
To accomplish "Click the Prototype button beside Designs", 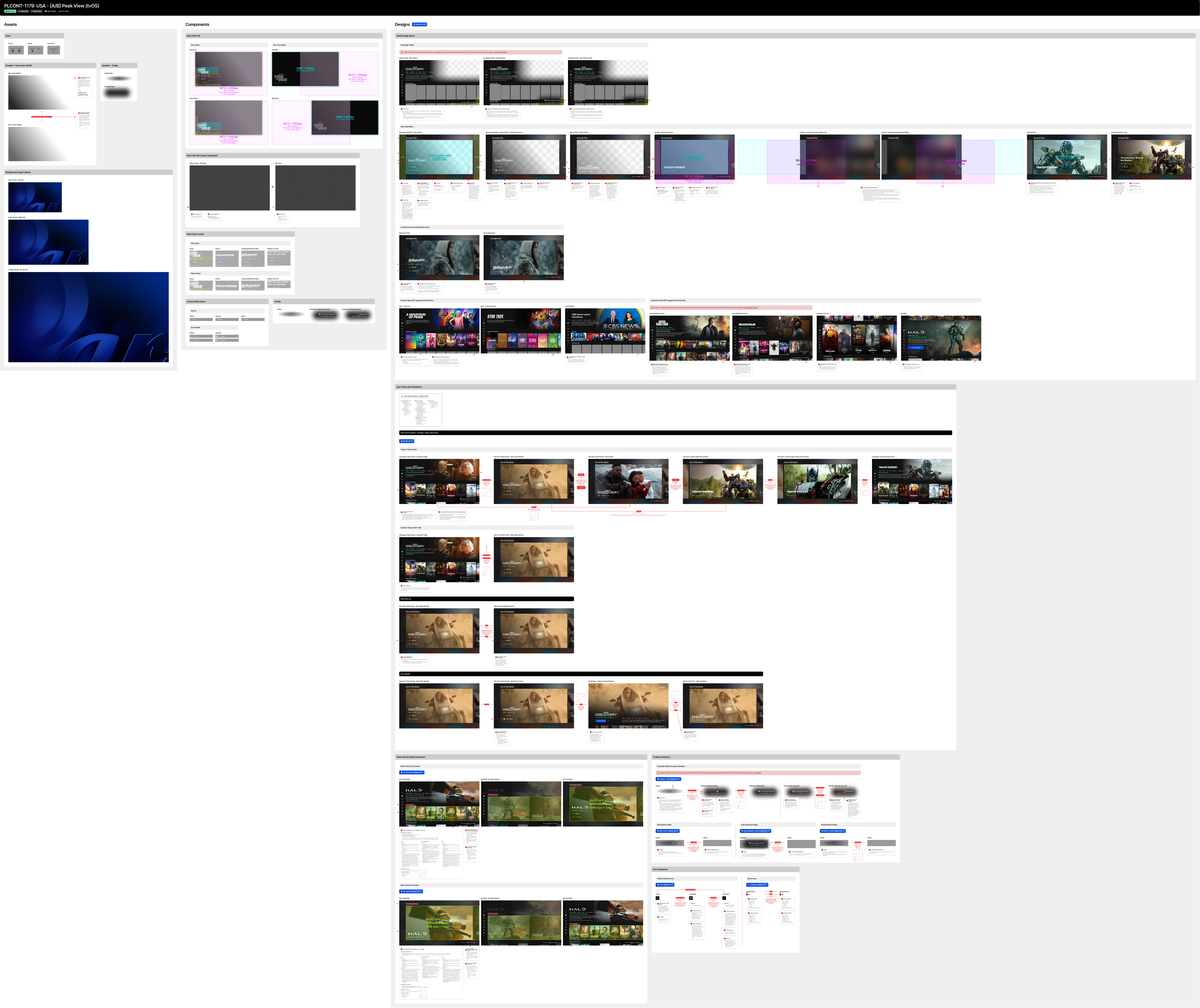I will click(419, 24).
